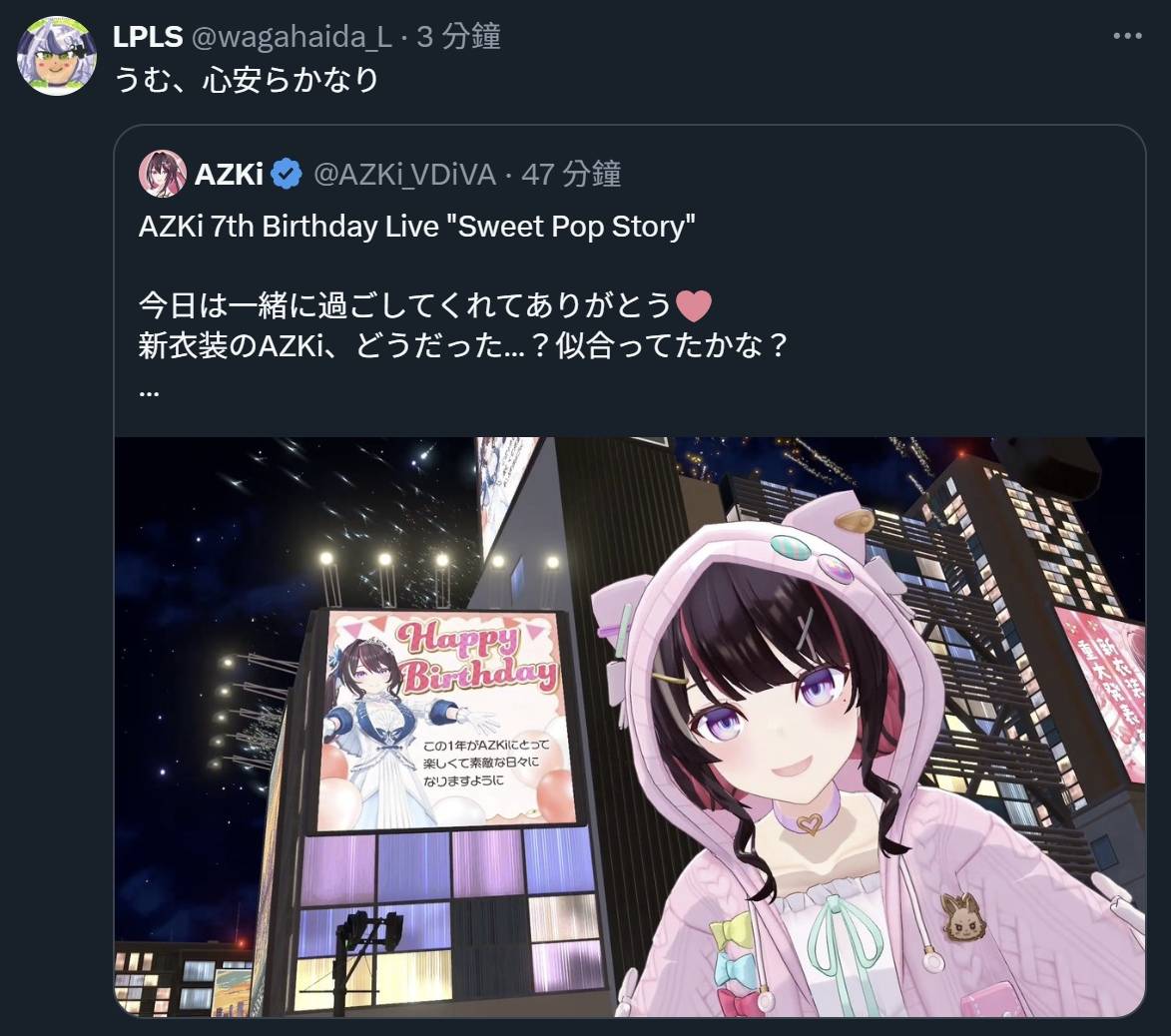Open the @wagahaida_L handle link
Image resolution: width=1171 pixels, height=1036 pixels.
point(293,37)
